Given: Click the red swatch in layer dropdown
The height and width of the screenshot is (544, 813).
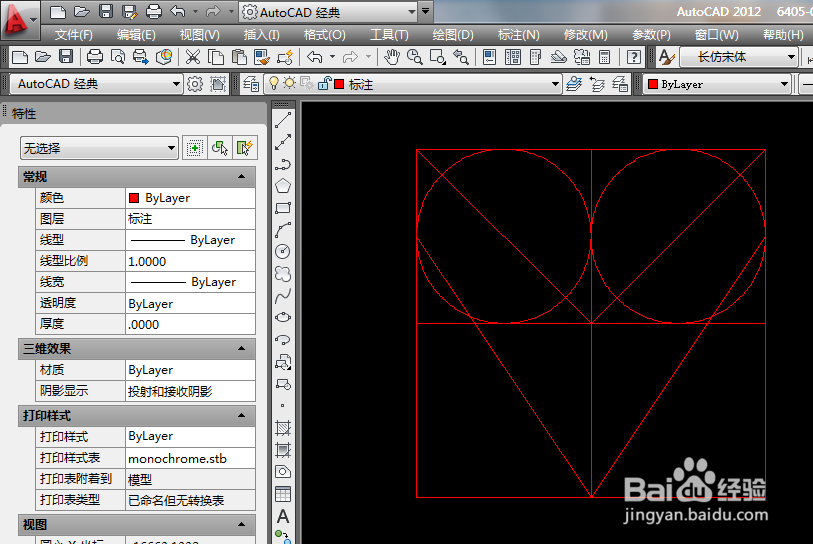Looking at the screenshot, I should tap(339, 84).
